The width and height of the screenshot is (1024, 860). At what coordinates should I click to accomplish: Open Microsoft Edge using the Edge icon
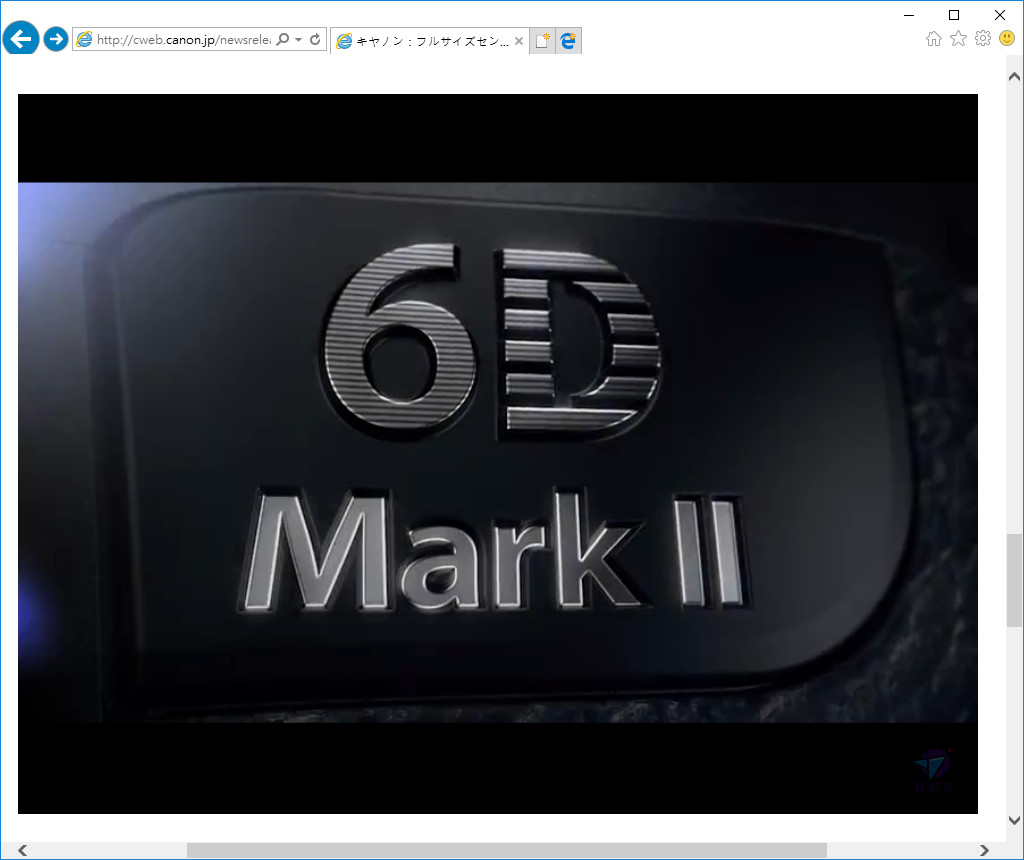coord(568,40)
